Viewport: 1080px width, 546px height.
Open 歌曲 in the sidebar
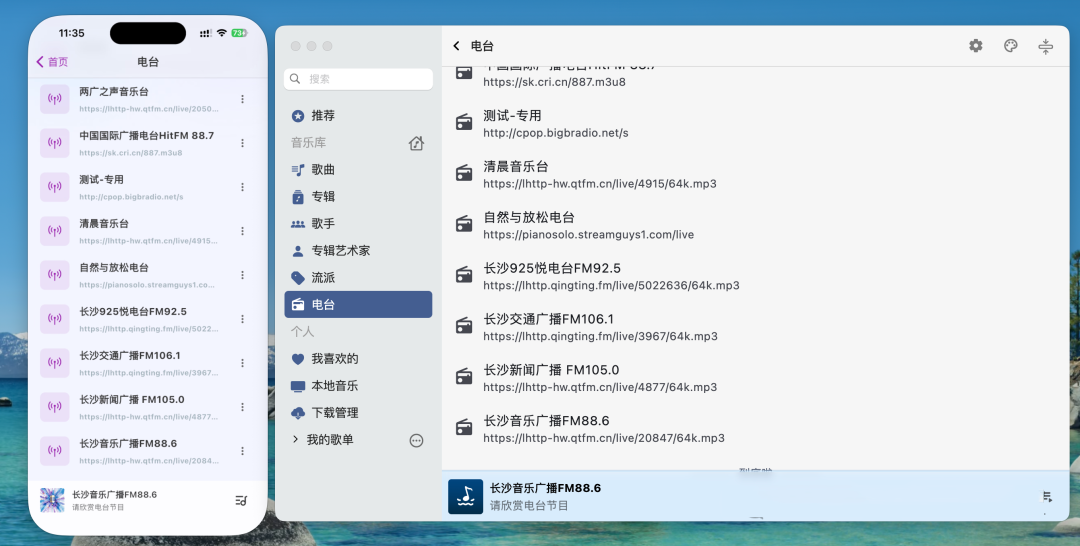[358, 169]
